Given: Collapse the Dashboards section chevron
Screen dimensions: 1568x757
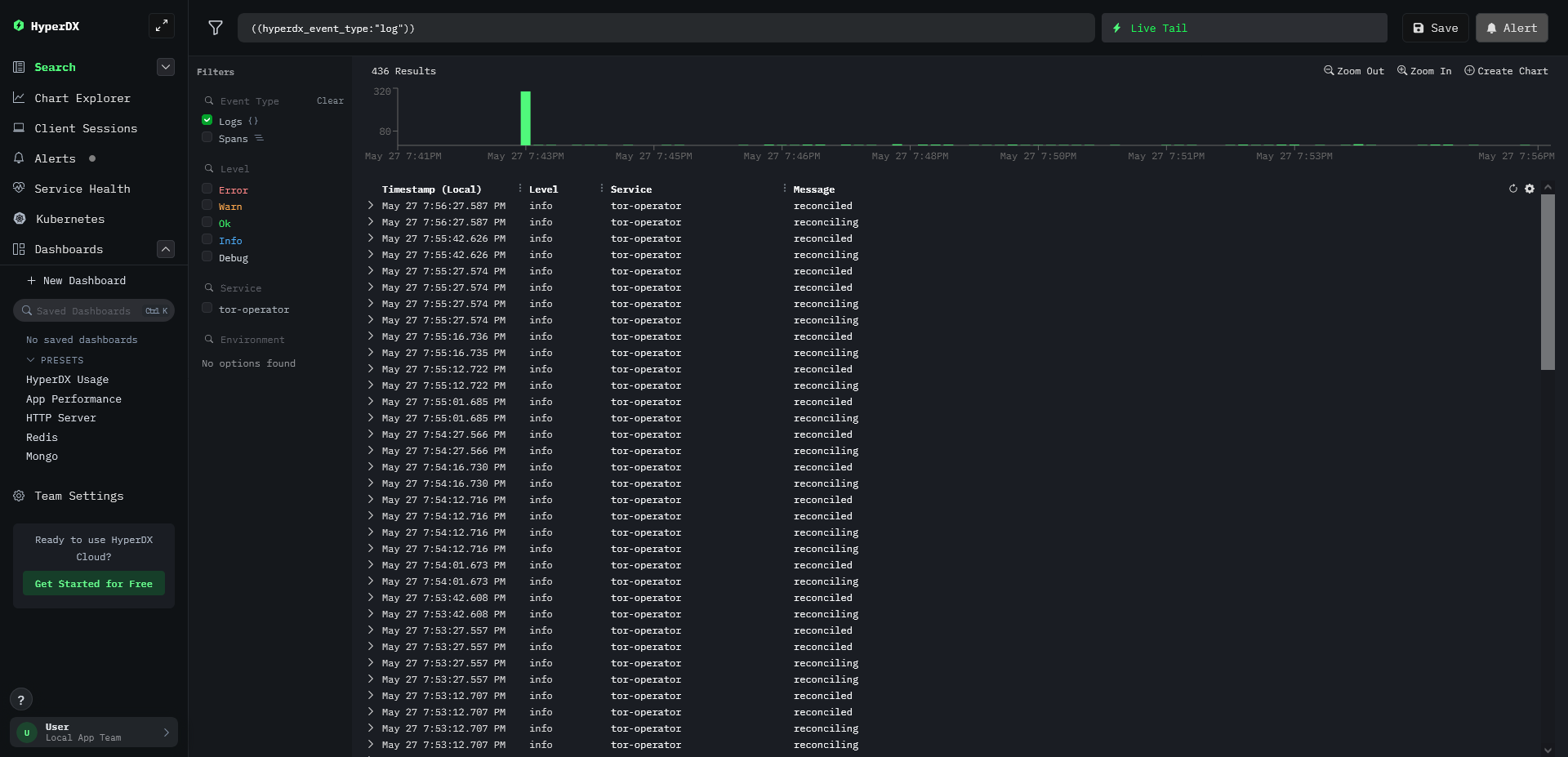Looking at the screenshot, I should [x=166, y=249].
